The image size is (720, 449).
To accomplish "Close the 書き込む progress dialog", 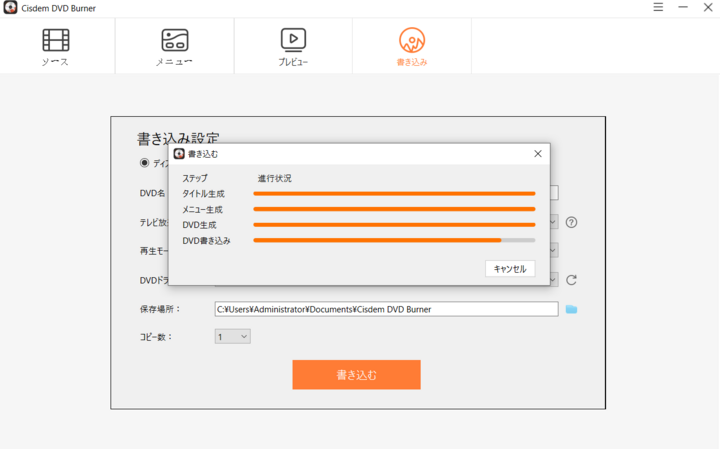I will coord(538,154).
